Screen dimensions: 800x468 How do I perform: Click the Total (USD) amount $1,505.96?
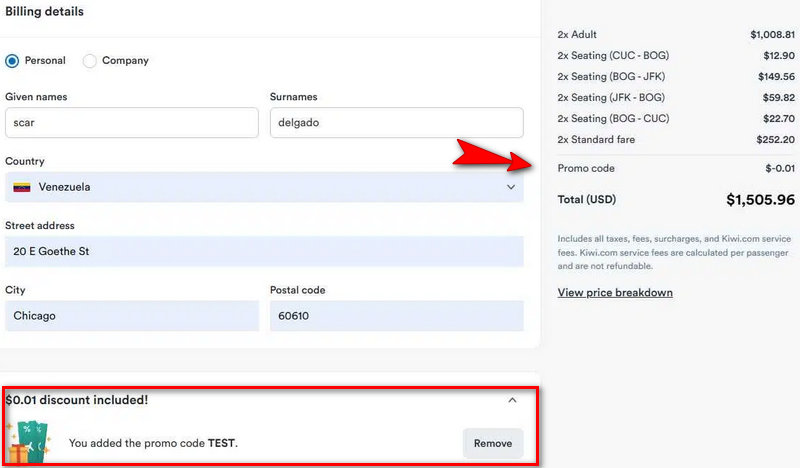760,200
